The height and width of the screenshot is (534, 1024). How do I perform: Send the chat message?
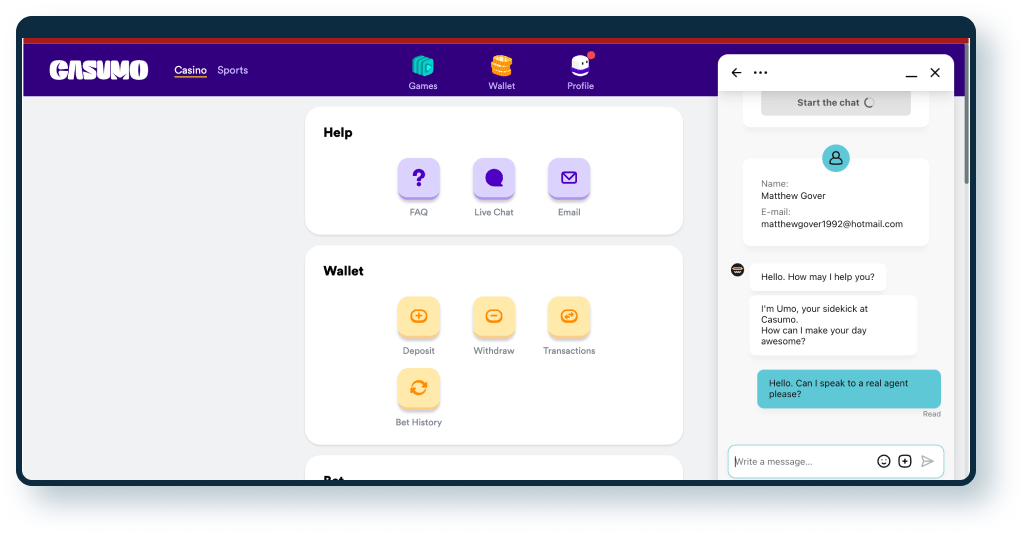tap(927, 461)
